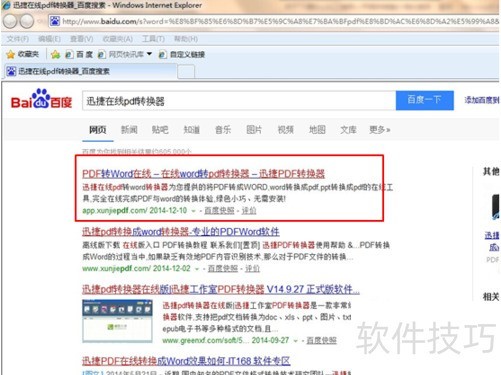Image resolution: width=501 pixels, height=375 pixels.
Task: Open result 迅捷PDF在线转换成Word效果如何-IT168
Action: (186, 361)
